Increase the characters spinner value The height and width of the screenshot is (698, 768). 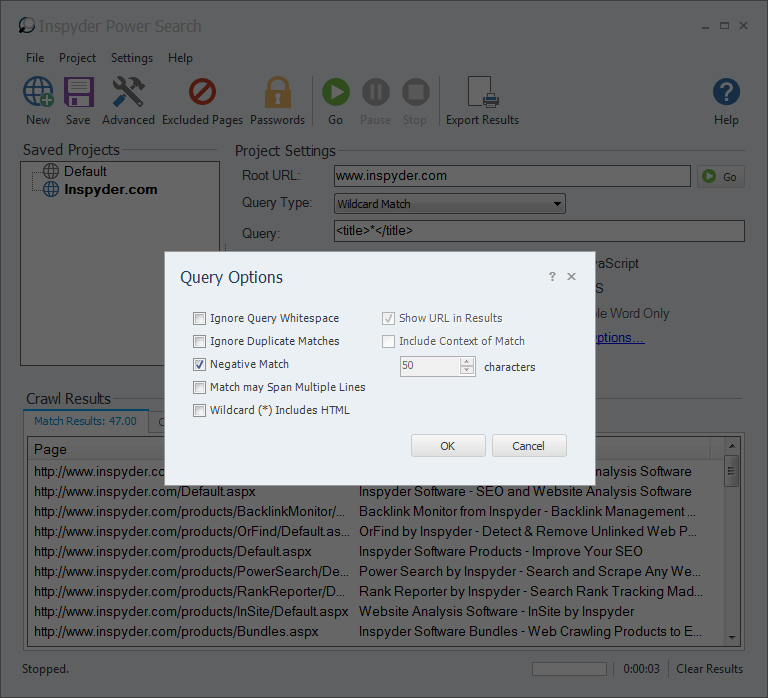[x=467, y=361]
